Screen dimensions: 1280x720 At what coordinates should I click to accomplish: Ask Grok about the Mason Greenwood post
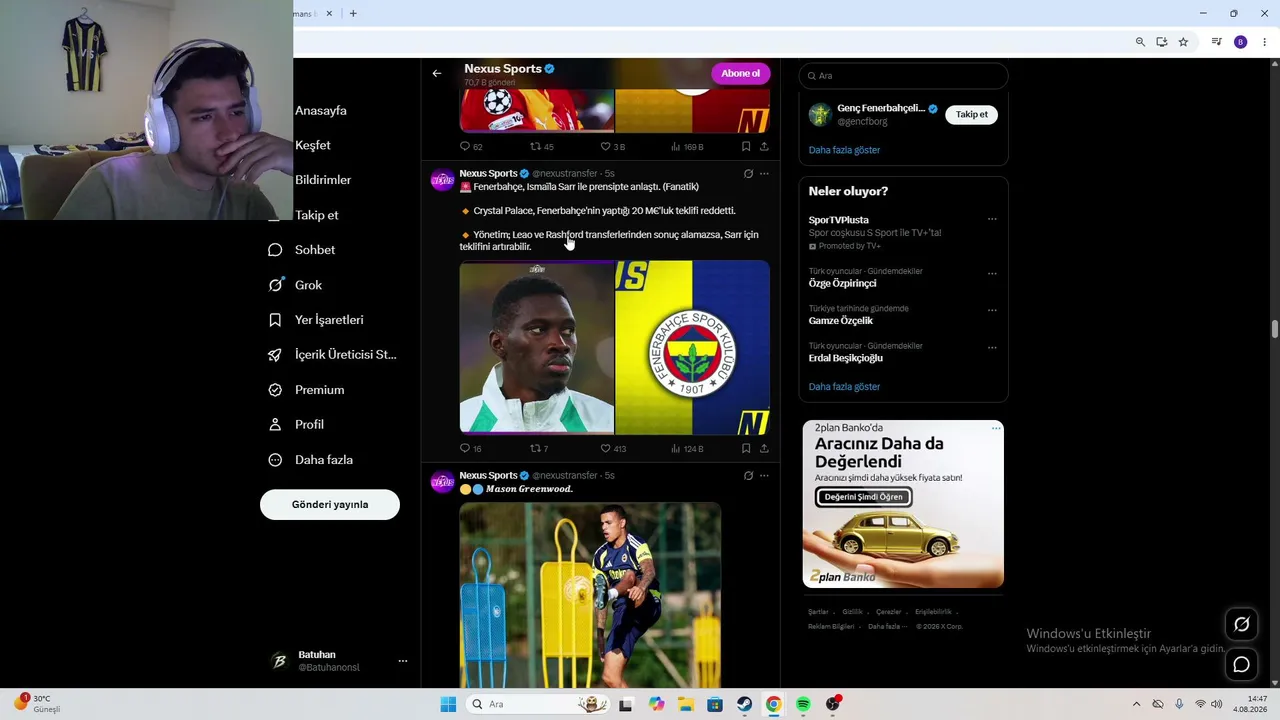click(x=748, y=475)
